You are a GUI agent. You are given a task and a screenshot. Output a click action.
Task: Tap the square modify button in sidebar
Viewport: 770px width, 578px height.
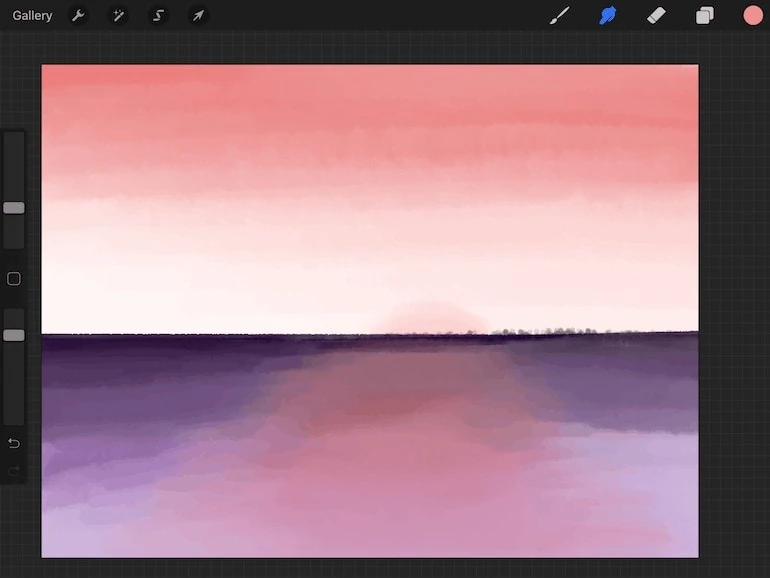pyautogui.click(x=14, y=279)
